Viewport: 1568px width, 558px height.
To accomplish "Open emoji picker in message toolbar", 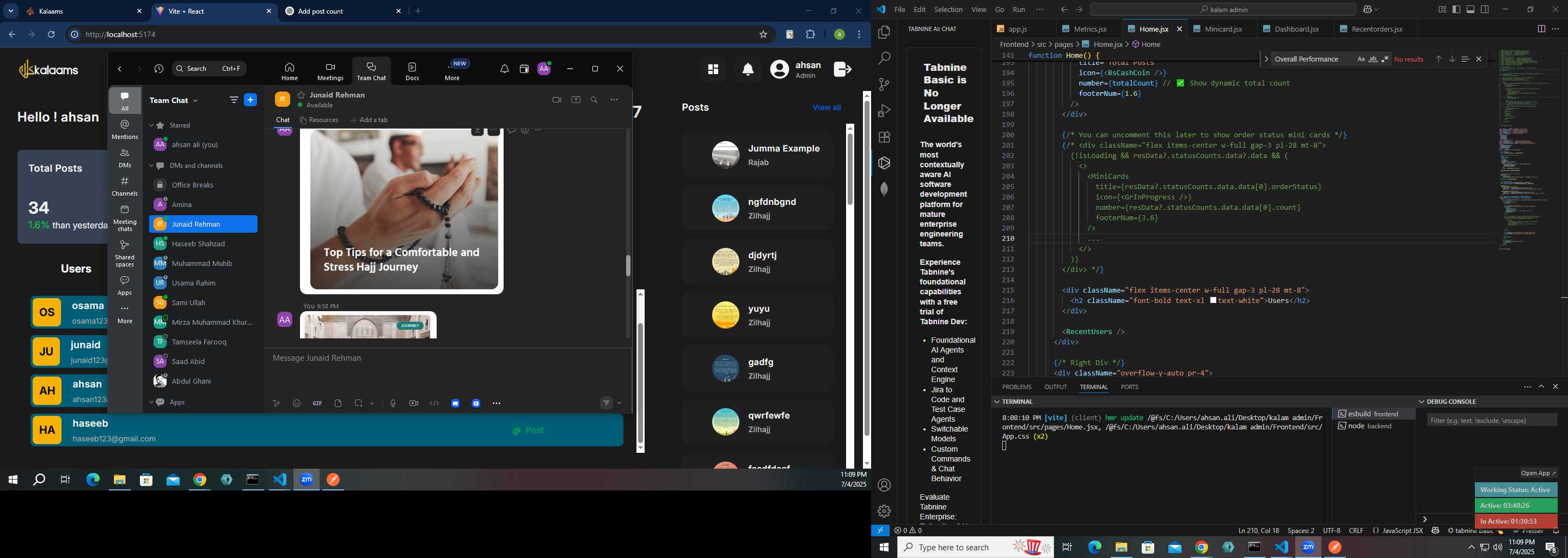I will pyautogui.click(x=297, y=403).
